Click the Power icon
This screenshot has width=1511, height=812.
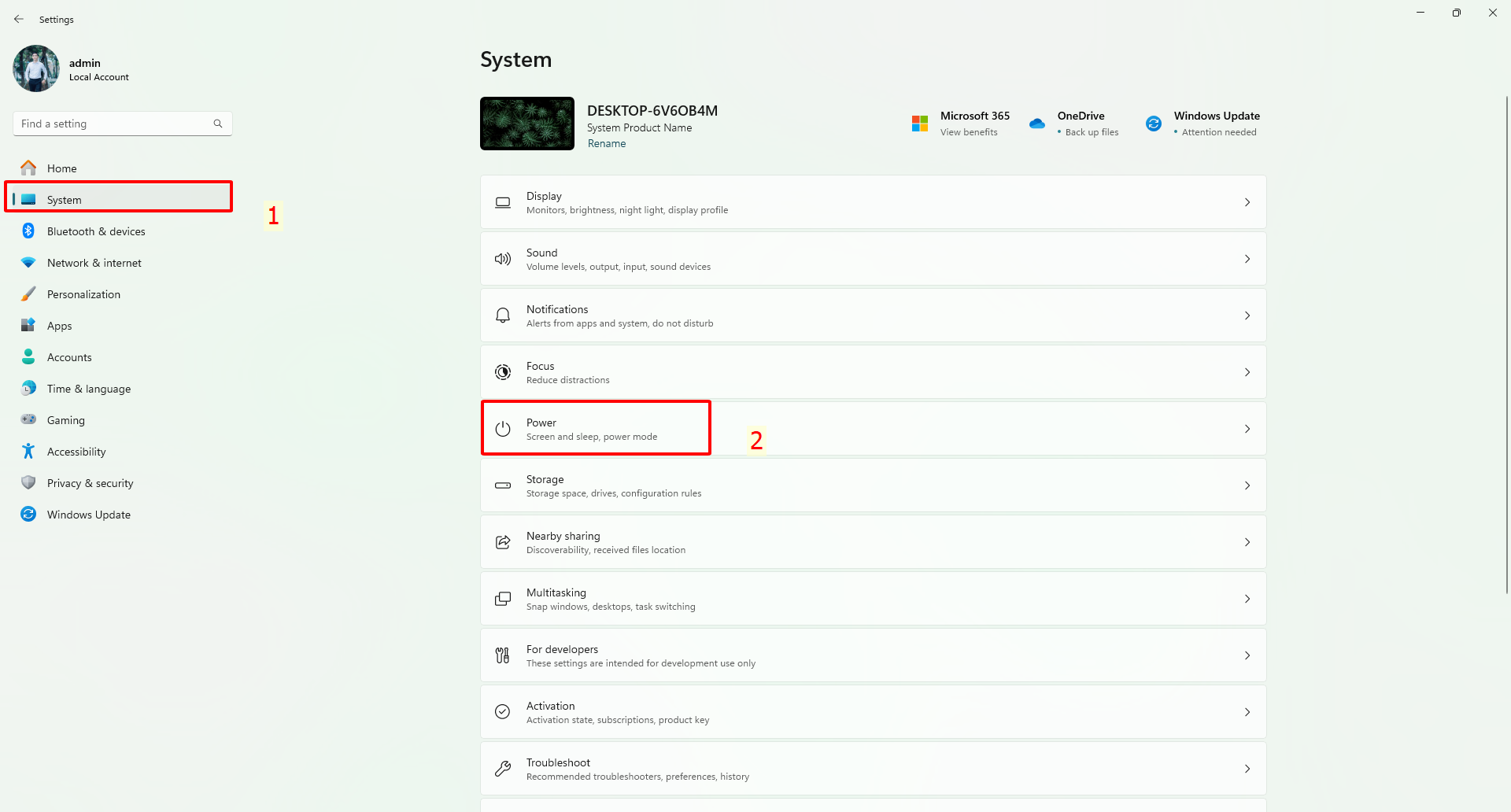pyautogui.click(x=503, y=429)
